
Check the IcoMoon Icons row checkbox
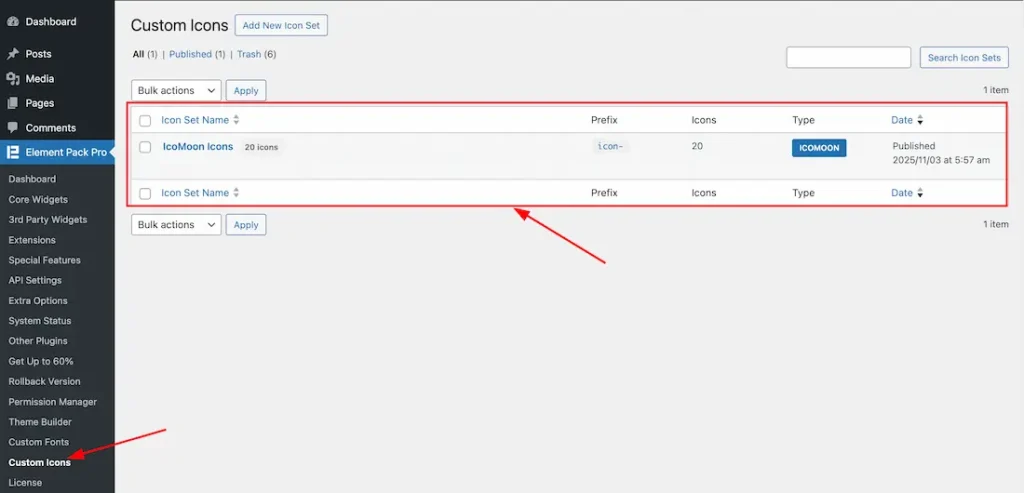pos(145,147)
